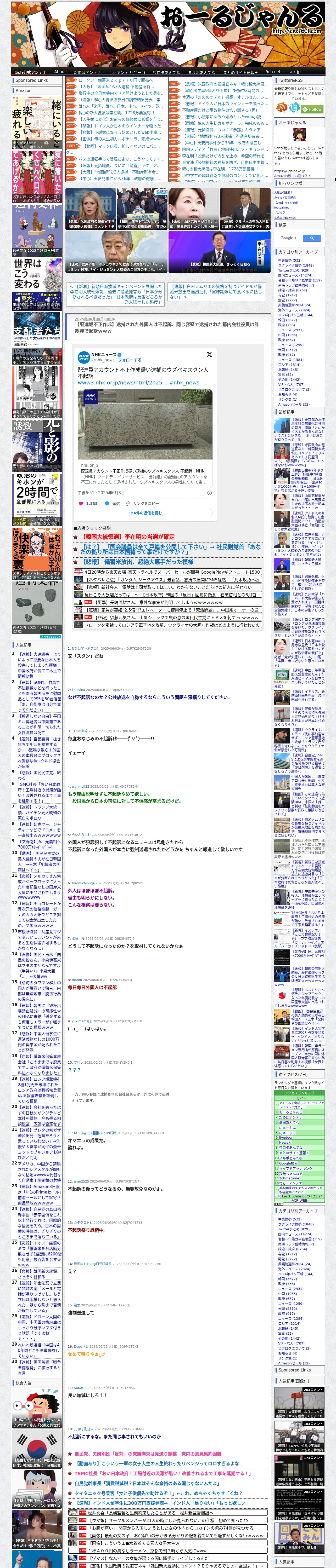The height and width of the screenshot is (1568, 336).
Task: Open the TSMC社長「おい日本政府！ related link below comments
Action: [x=162, y=1474]
